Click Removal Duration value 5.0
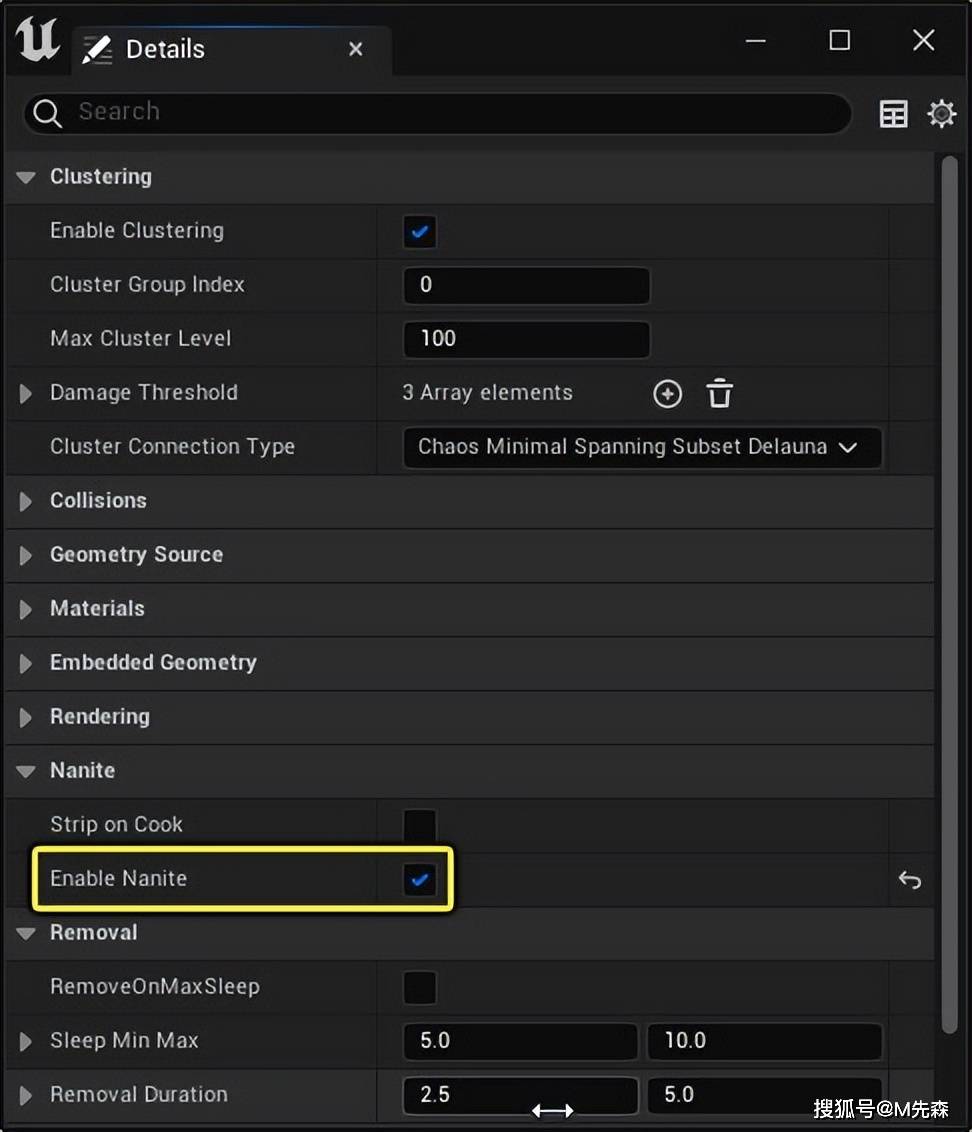 (765, 1095)
